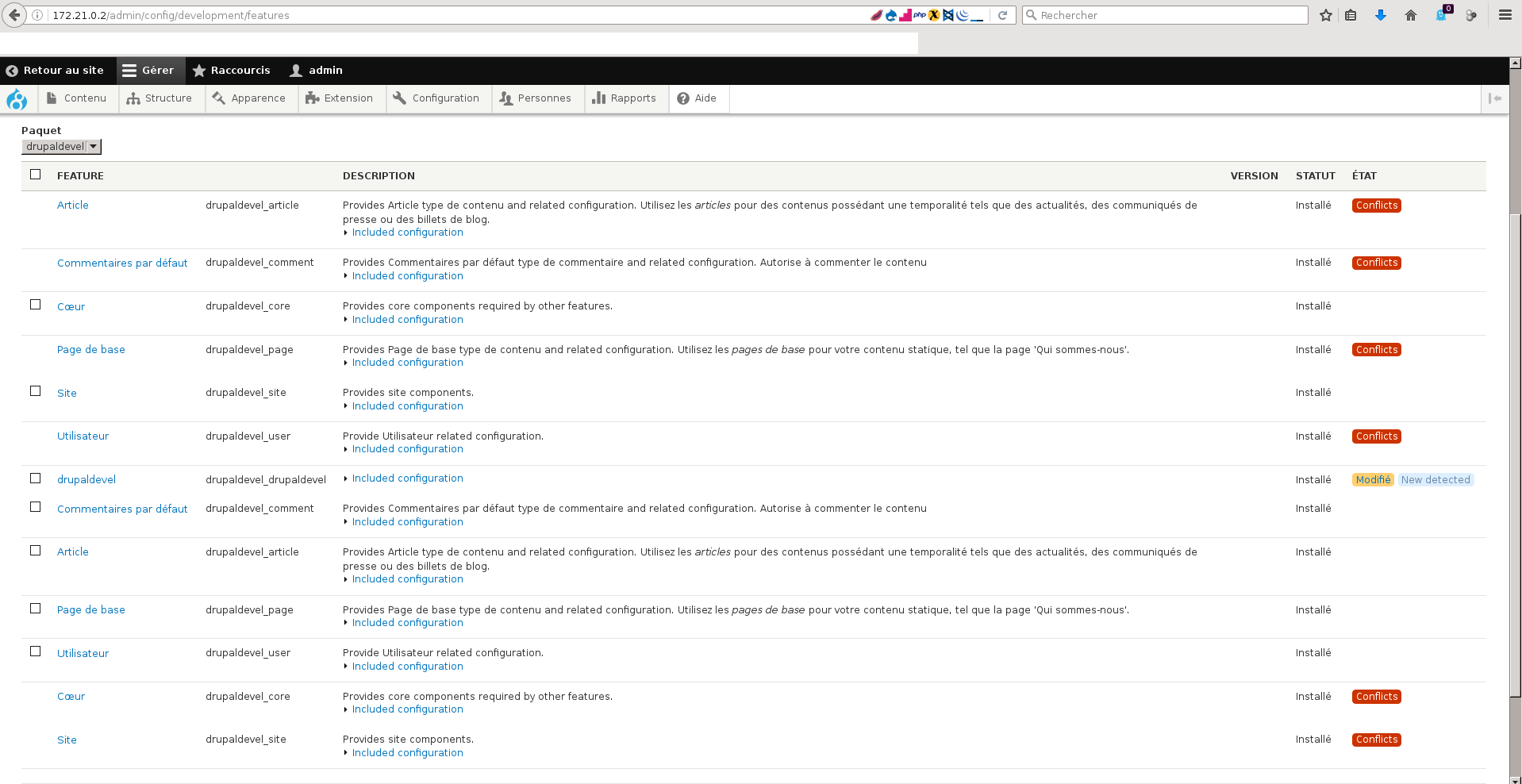Click the Drupal drop logo icon

point(17,99)
